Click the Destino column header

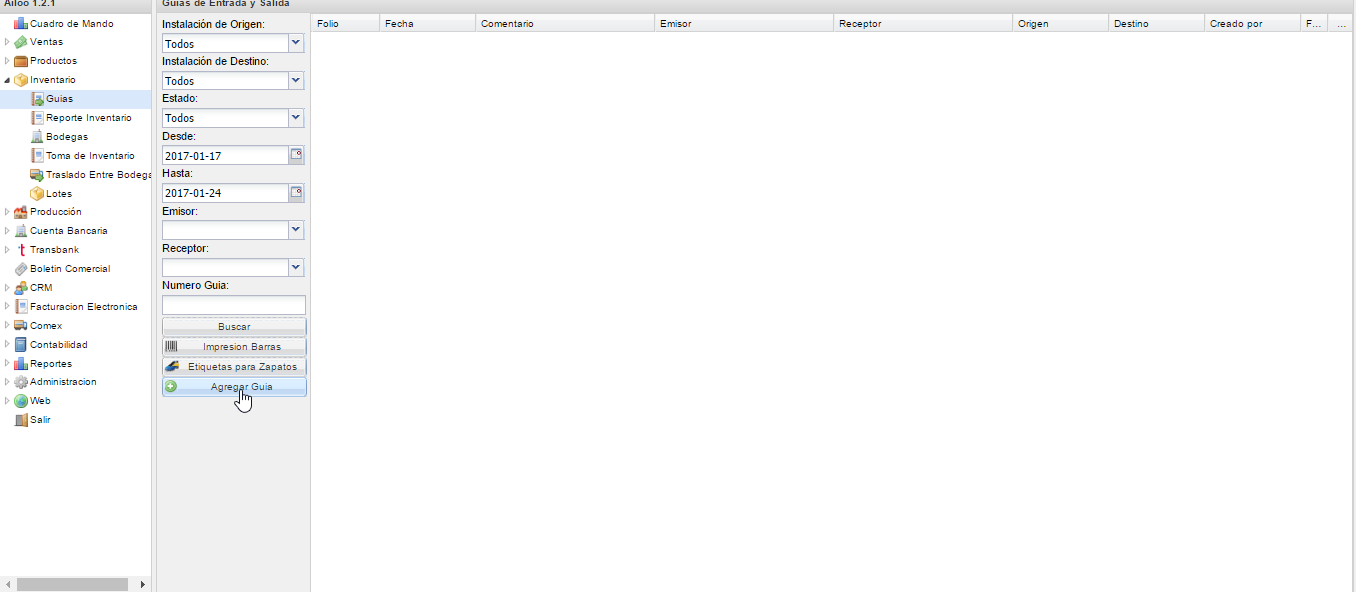(1155, 23)
